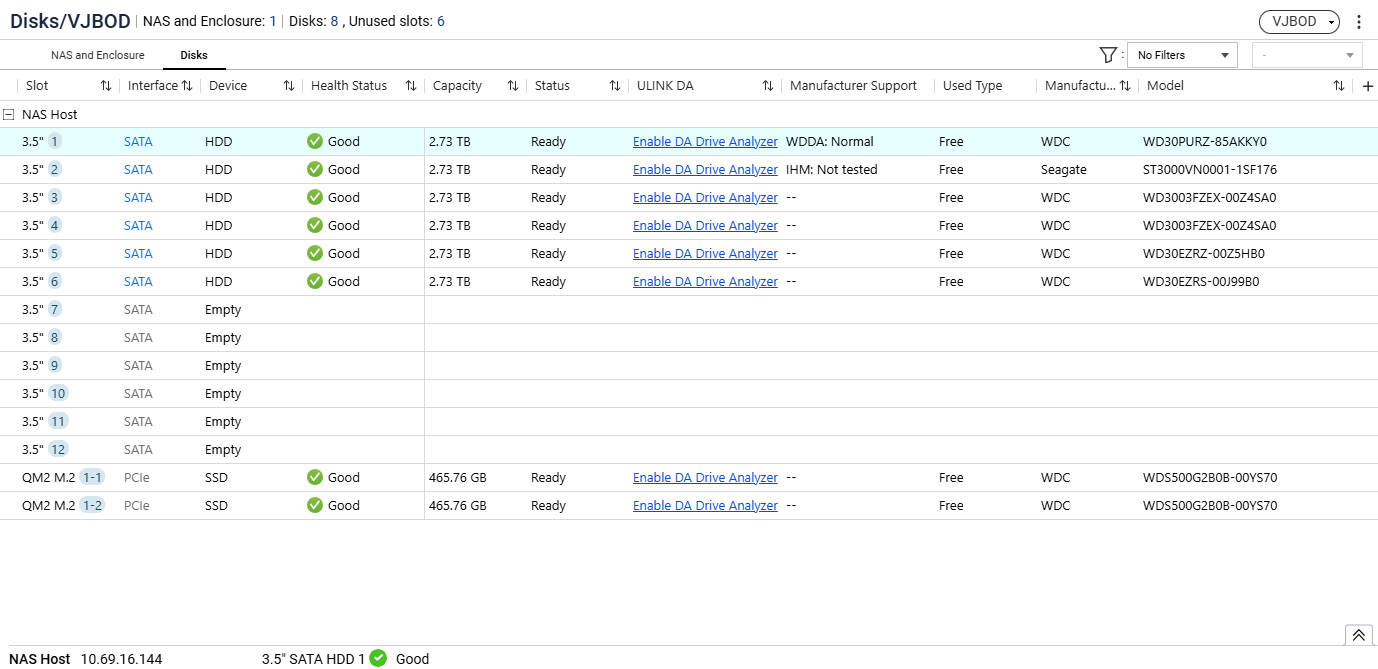This screenshot has height=669, width=1378.
Task: Select model ST3000VN0001-1SF176
Action: [x=1210, y=170]
